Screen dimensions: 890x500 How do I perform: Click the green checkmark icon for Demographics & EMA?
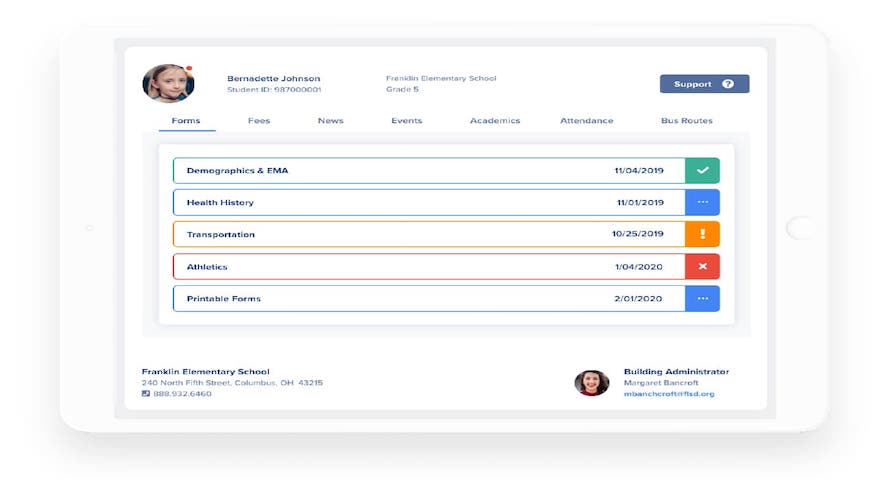coord(702,170)
